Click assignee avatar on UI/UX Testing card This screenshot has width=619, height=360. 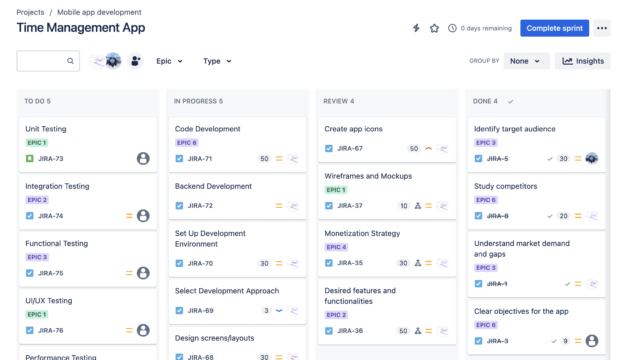click(x=143, y=330)
